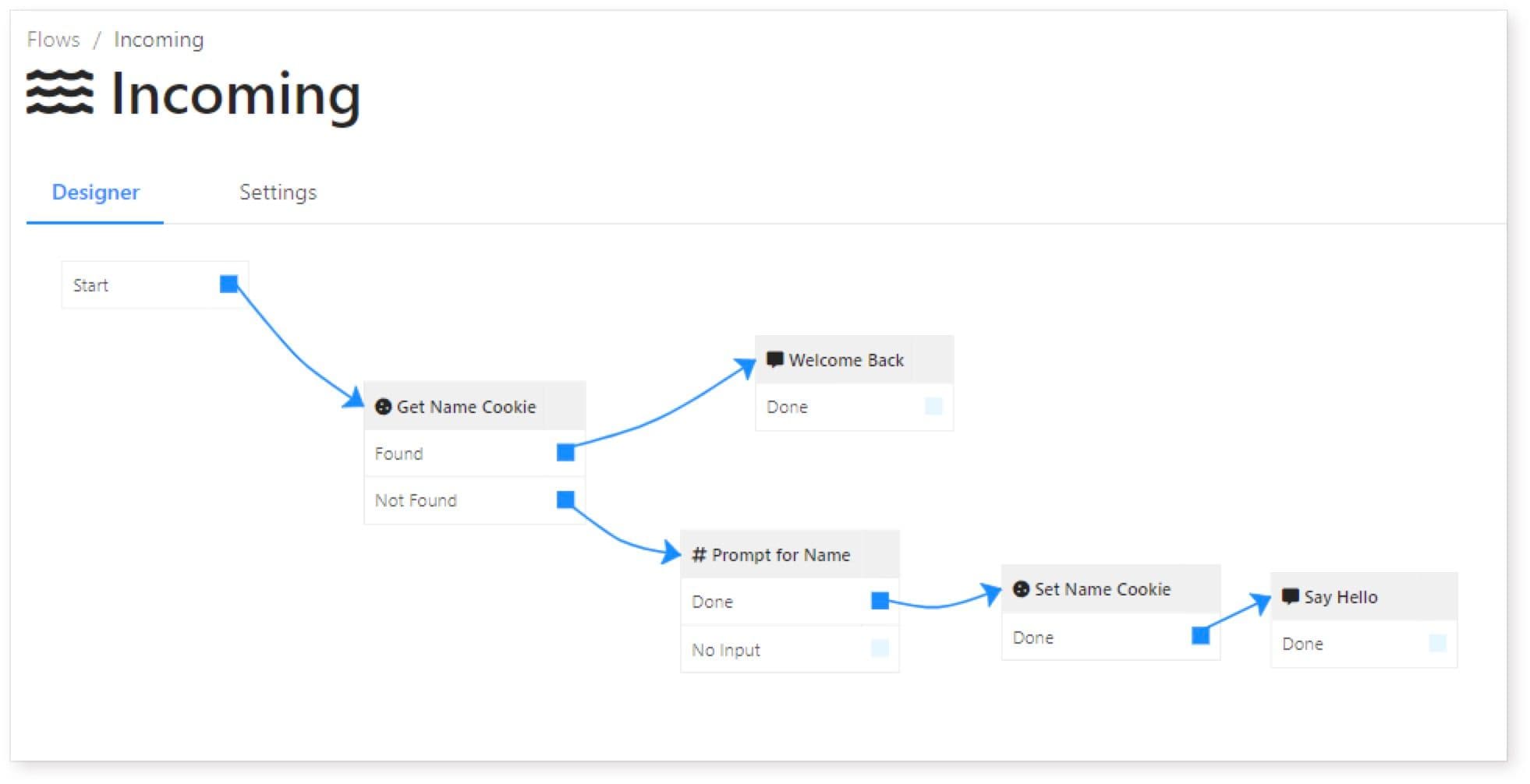This screenshot has width=1530, height=784.
Task: Select the Start node label
Action: point(90,285)
